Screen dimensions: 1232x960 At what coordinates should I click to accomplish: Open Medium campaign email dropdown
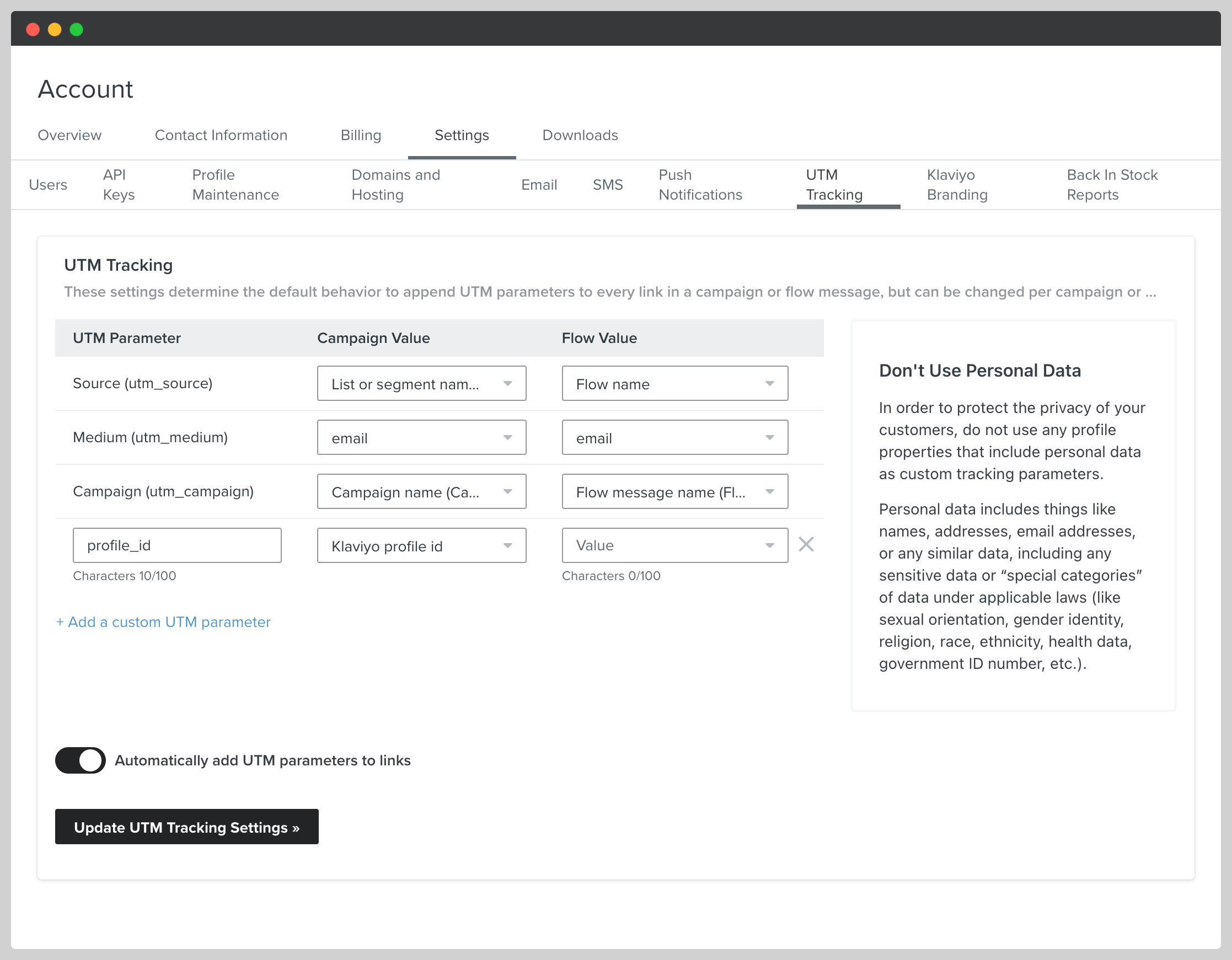tap(421, 438)
